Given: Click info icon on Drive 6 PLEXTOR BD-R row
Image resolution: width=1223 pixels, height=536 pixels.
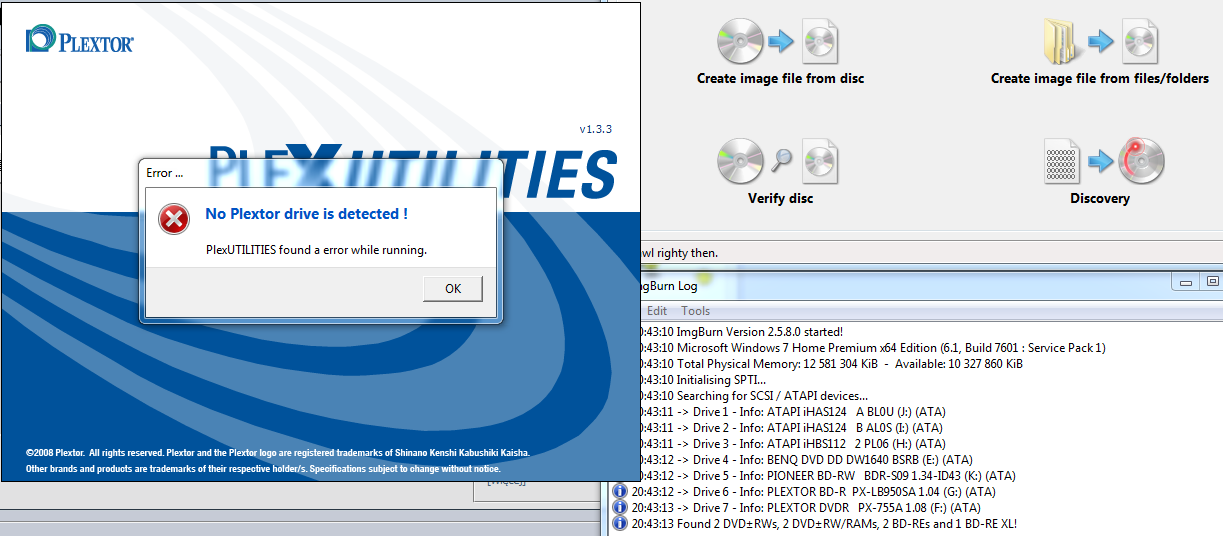Looking at the screenshot, I should [619, 492].
